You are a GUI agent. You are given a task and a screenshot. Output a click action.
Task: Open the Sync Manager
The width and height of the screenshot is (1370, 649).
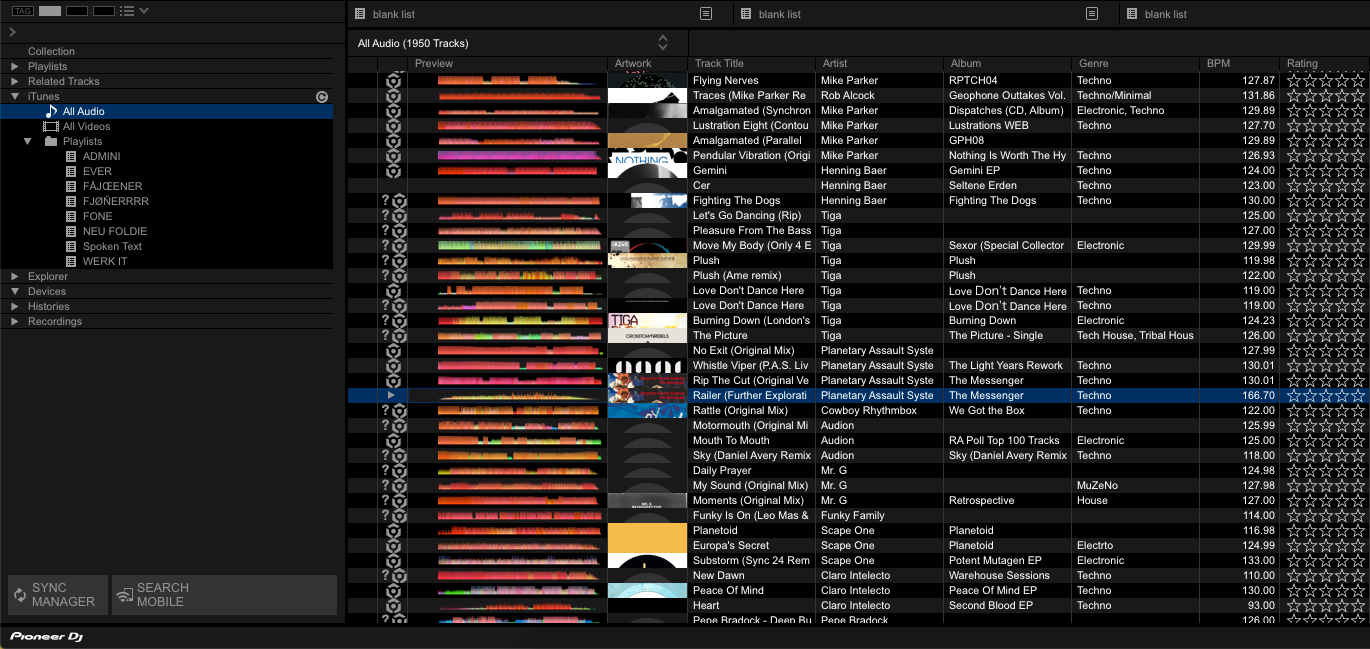[x=56, y=595]
